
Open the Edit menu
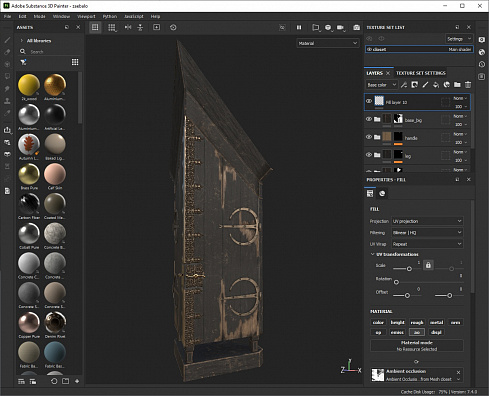(22, 16)
